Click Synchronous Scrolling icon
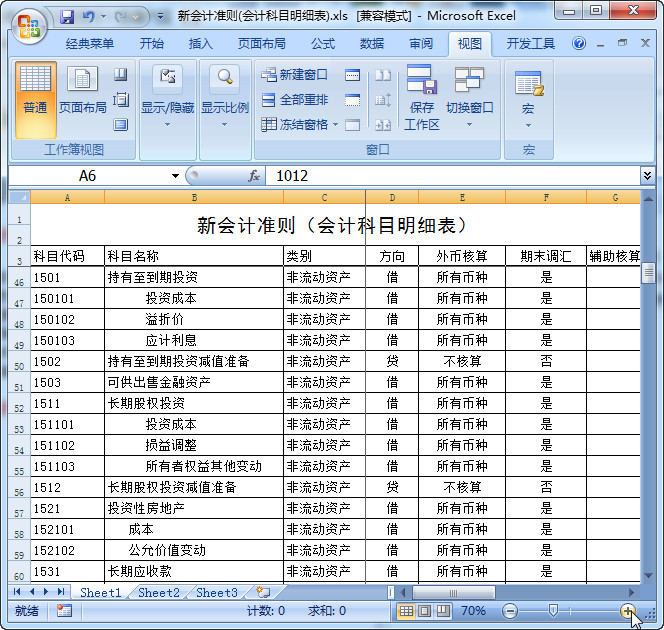The width and height of the screenshot is (664, 630). (x=383, y=100)
